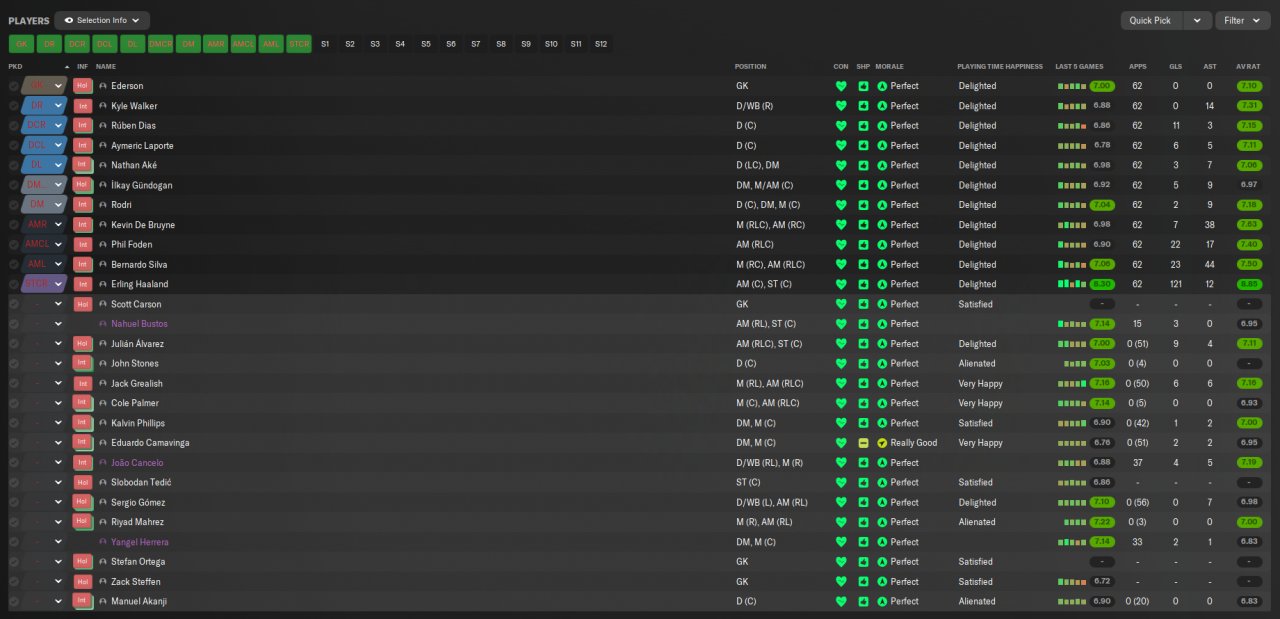Click Riyad Mahrez's Hol status badge
The image size is (1280, 619).
[83, 522]
